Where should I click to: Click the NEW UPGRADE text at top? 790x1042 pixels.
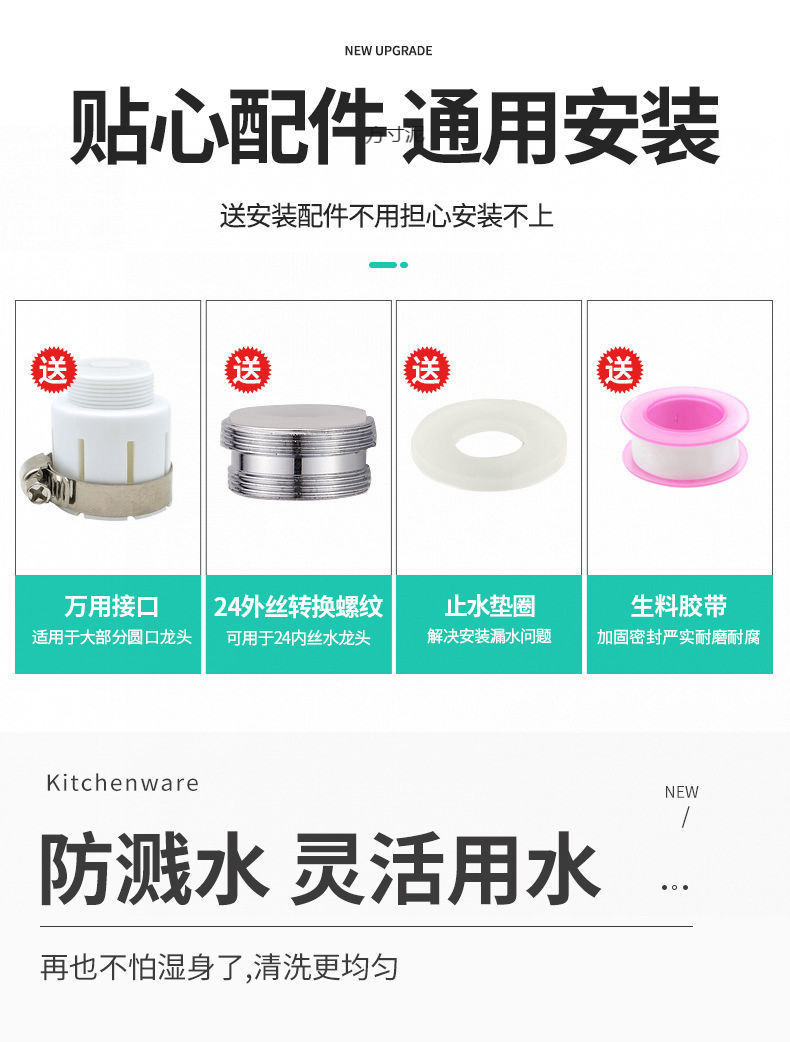(x=388, y=51)
